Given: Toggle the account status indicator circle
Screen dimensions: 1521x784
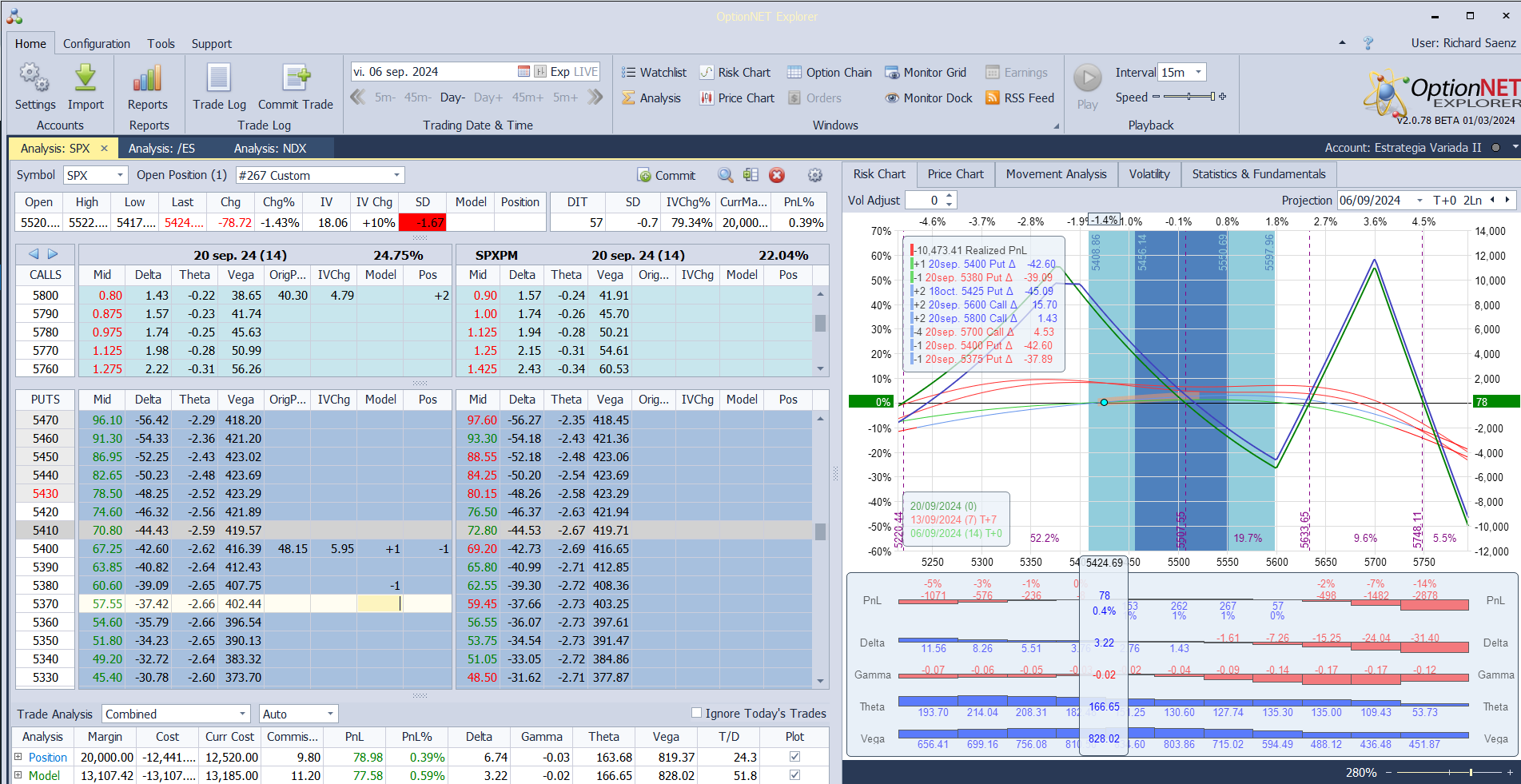Looking at the screenshot, I should (x=1495, y=148).
